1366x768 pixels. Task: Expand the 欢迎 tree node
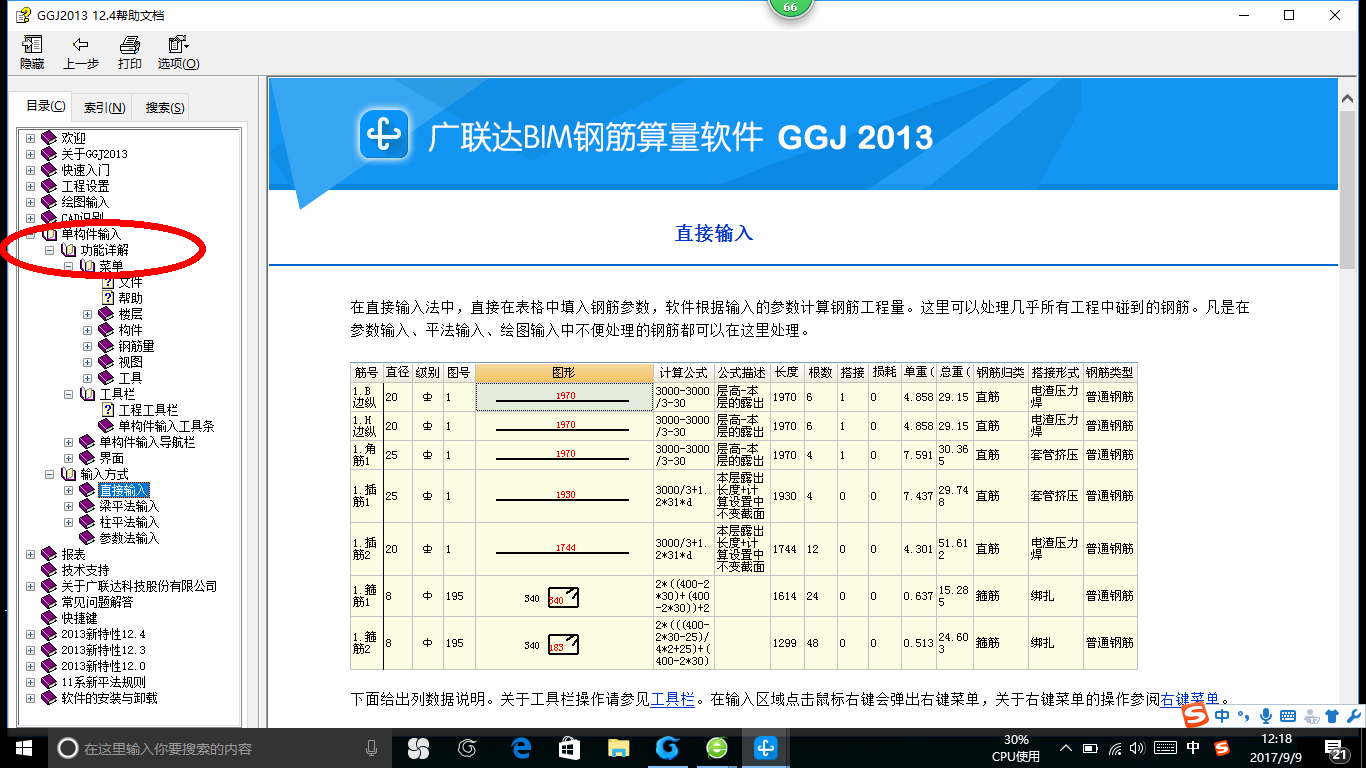tap(30, 138)
